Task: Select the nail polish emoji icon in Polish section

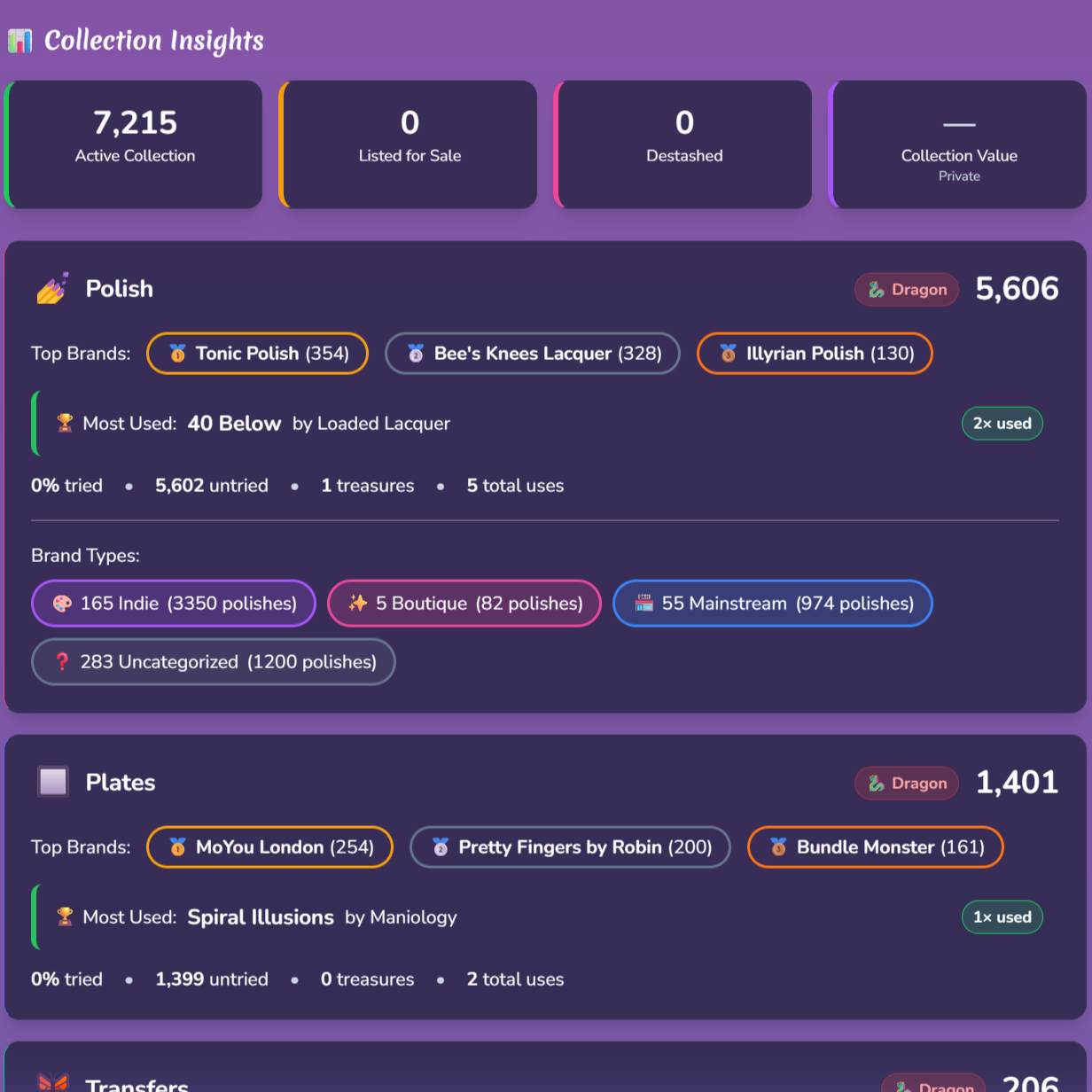Action: [x=53, y=288]
